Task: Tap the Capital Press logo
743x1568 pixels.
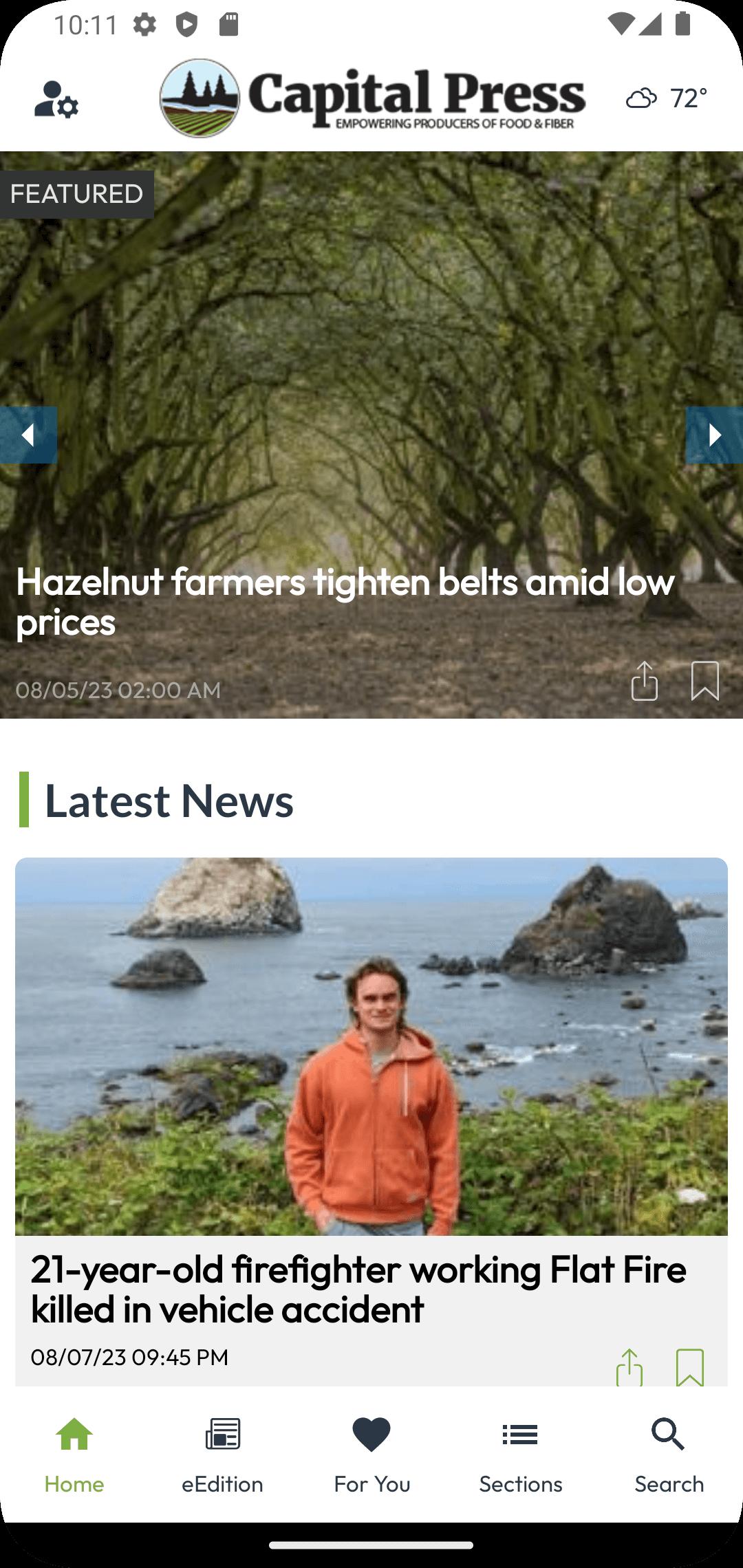Action: 372,98
